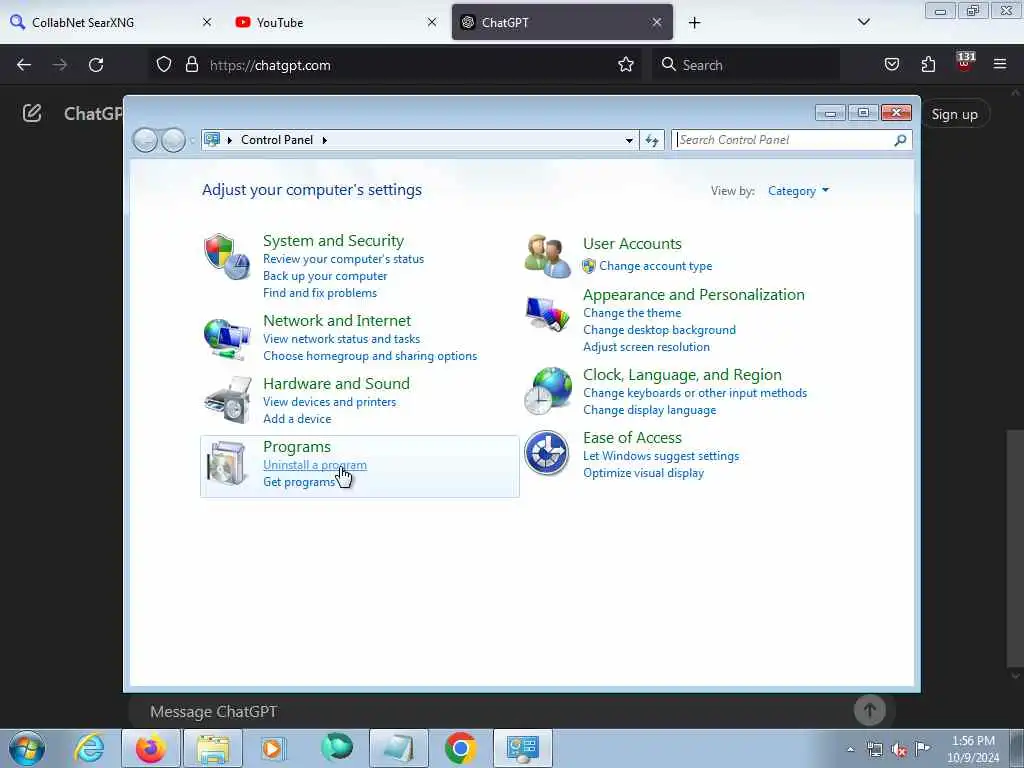Show hidden system tray icons arrow
The height and width of the screenshot is (768, 1024).
point(850,750)
